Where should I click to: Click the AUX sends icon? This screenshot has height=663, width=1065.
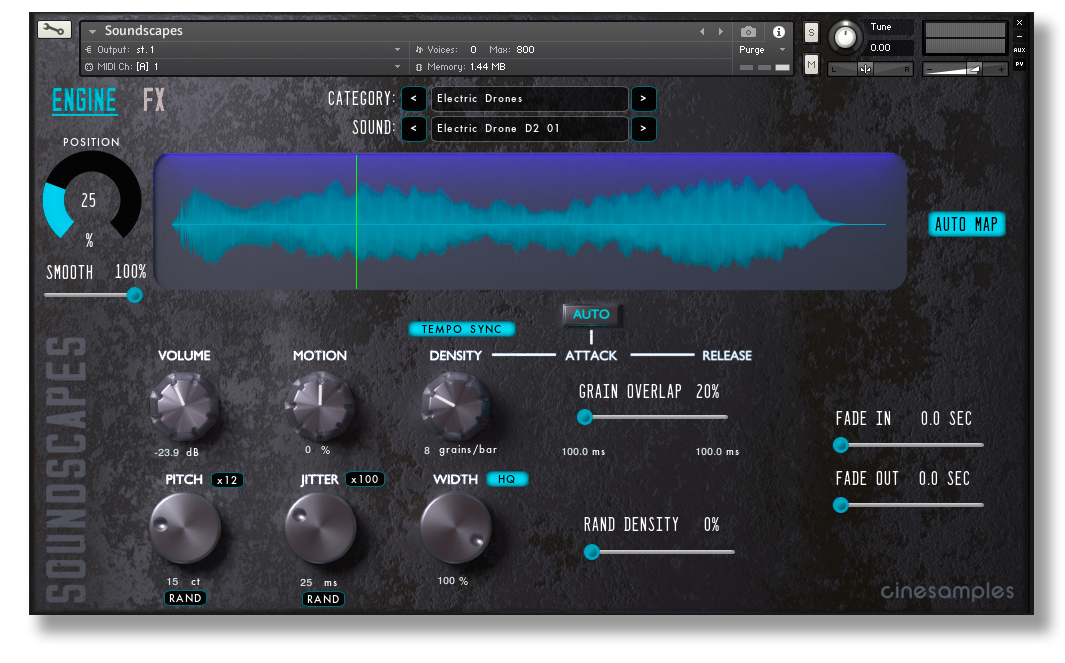[1018, 49]
